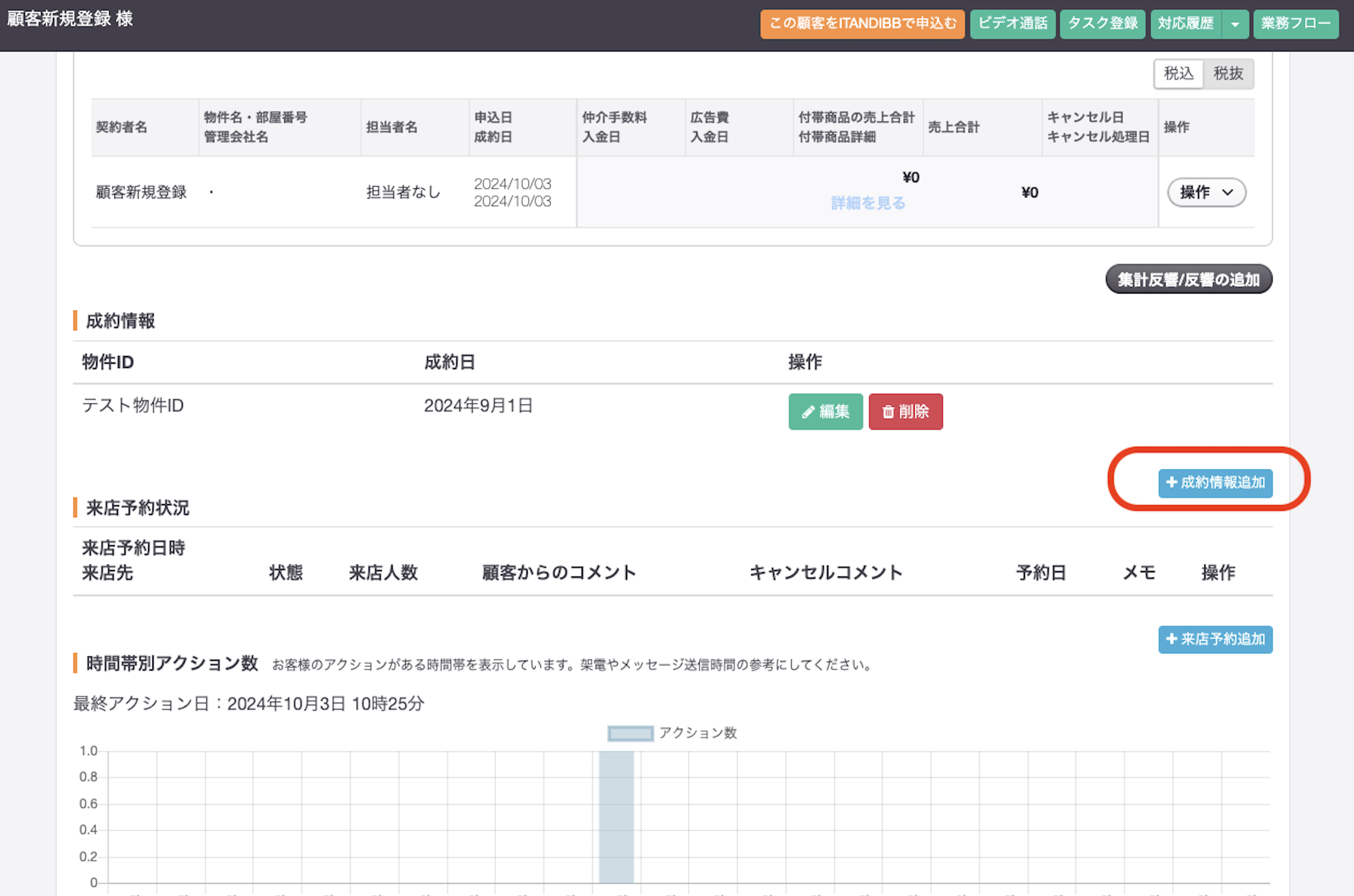Click the 顧客新規登録 contractor name cell
1354x896 pixels.
click(x=141, y=193)
